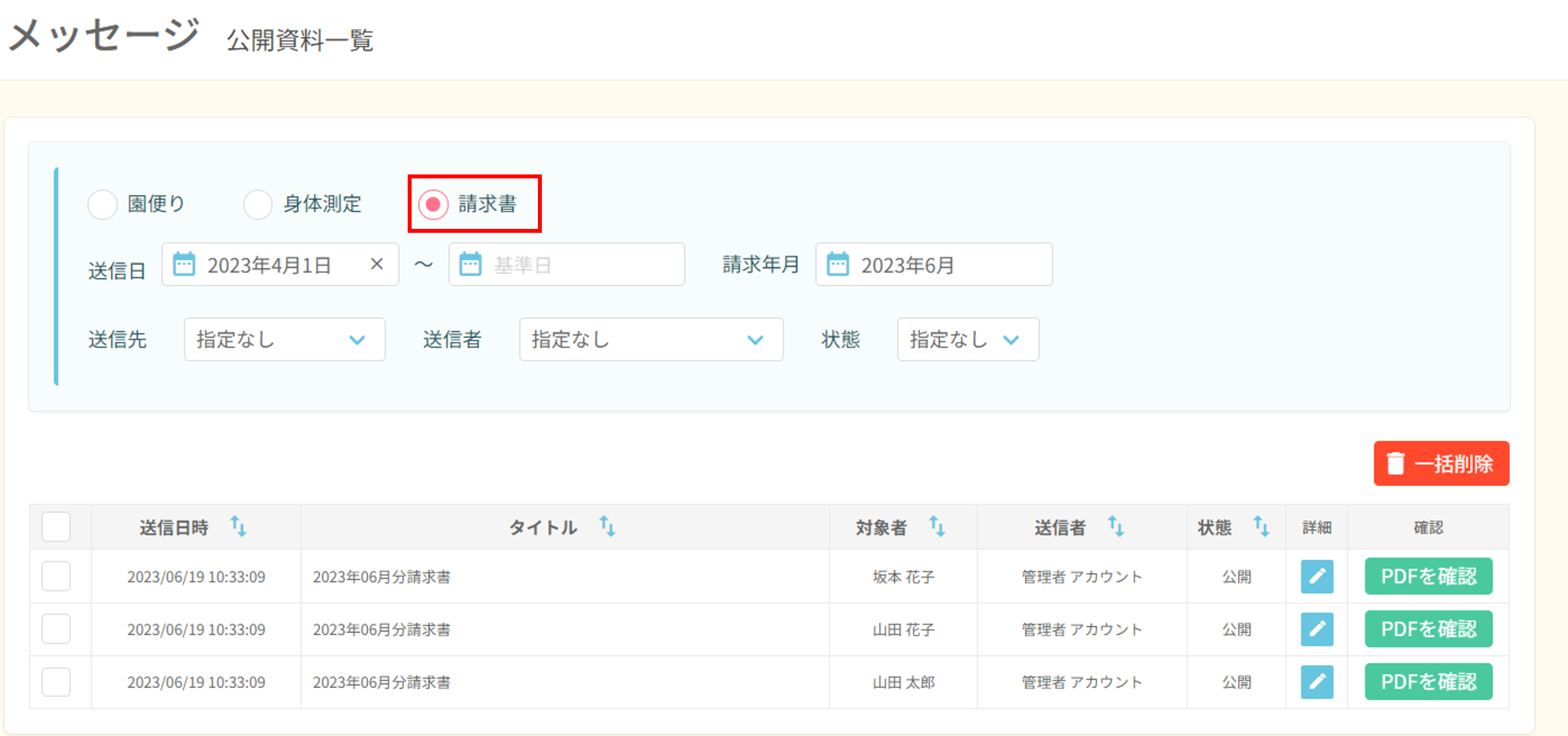This screenshot has height=736, width=1568.
Task: Edit details pencil icon for 山田 花子
Action: 1317,629
